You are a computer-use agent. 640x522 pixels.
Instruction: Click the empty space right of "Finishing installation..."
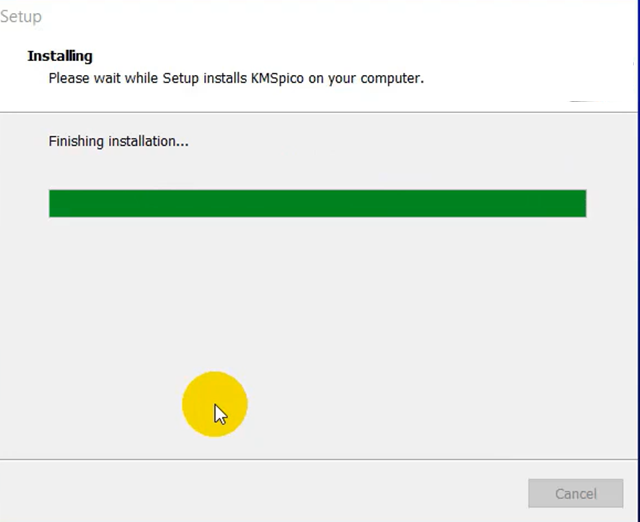tap(400, 141)
